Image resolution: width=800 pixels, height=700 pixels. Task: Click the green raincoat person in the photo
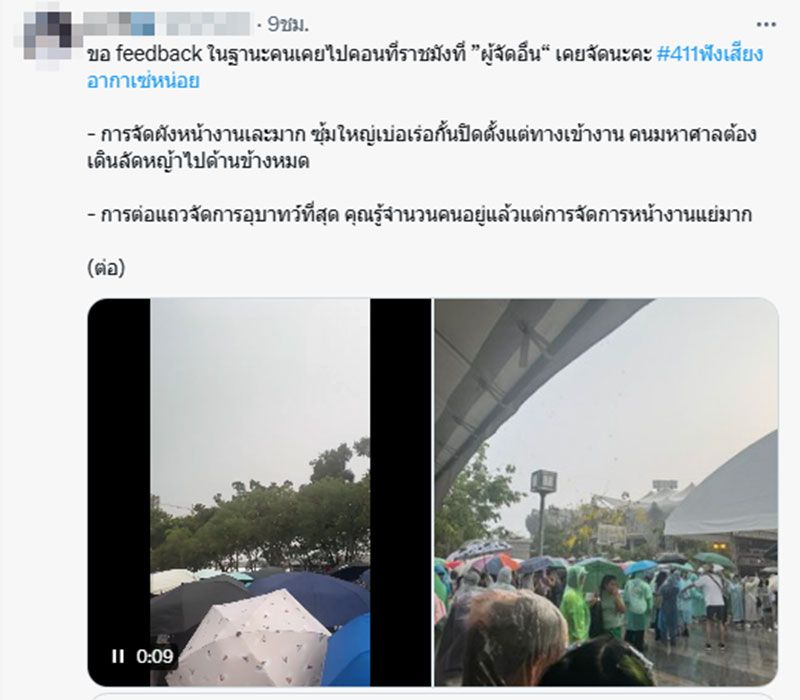coord(574,605)
